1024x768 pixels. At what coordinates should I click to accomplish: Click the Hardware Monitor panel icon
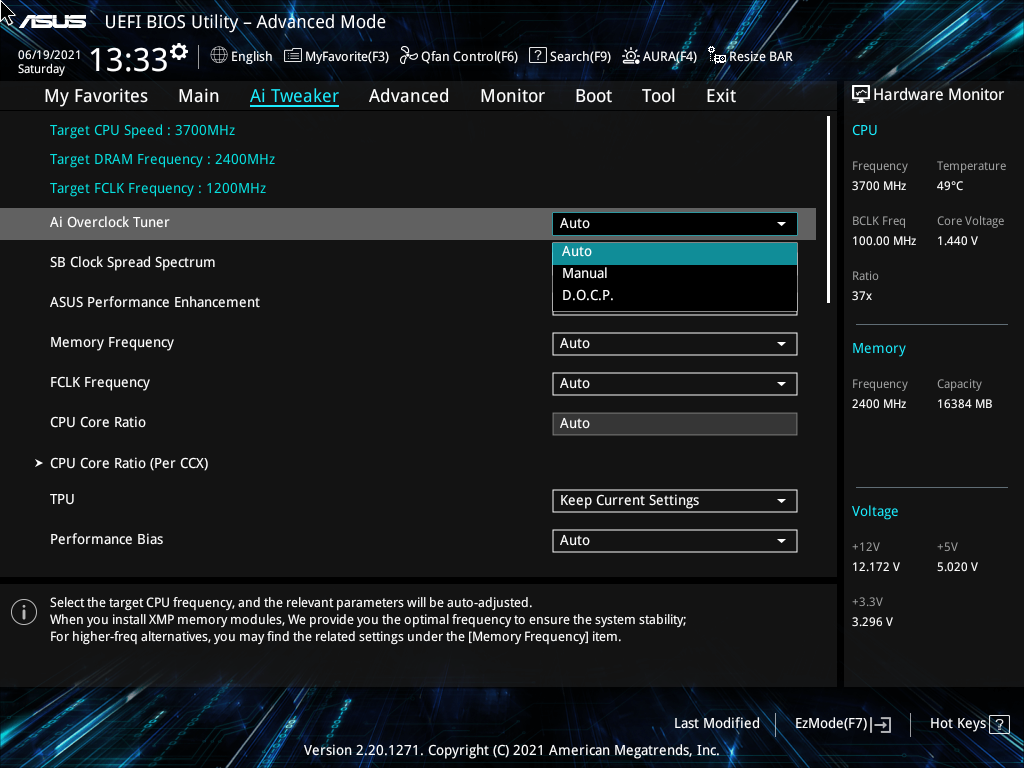[861, 94]
